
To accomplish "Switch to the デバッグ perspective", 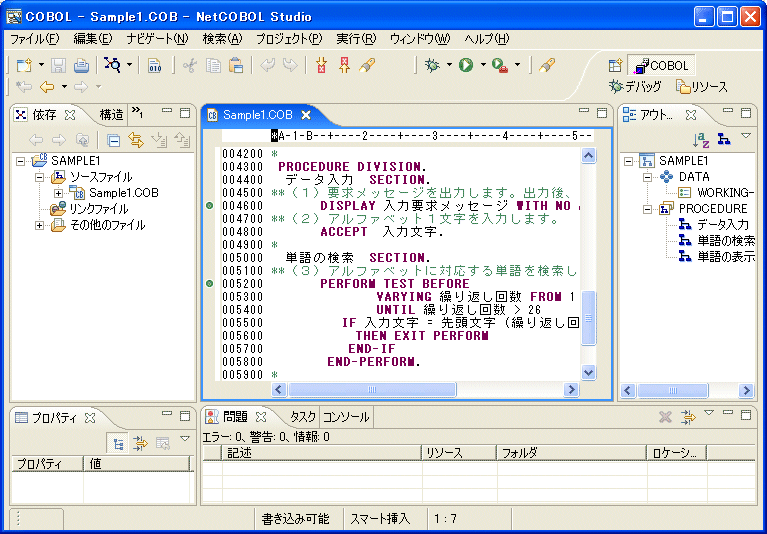I will coord(635,87).
